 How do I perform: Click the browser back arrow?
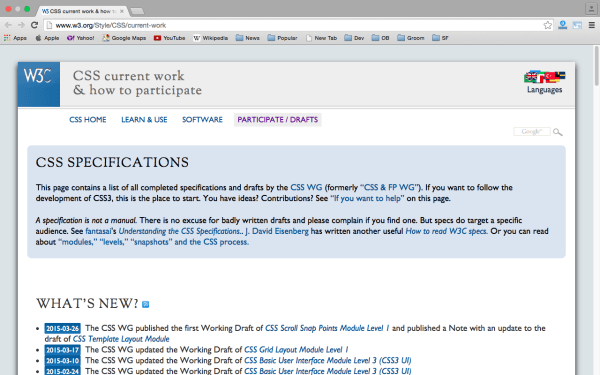pyautogui.click(x=8, y=25)
